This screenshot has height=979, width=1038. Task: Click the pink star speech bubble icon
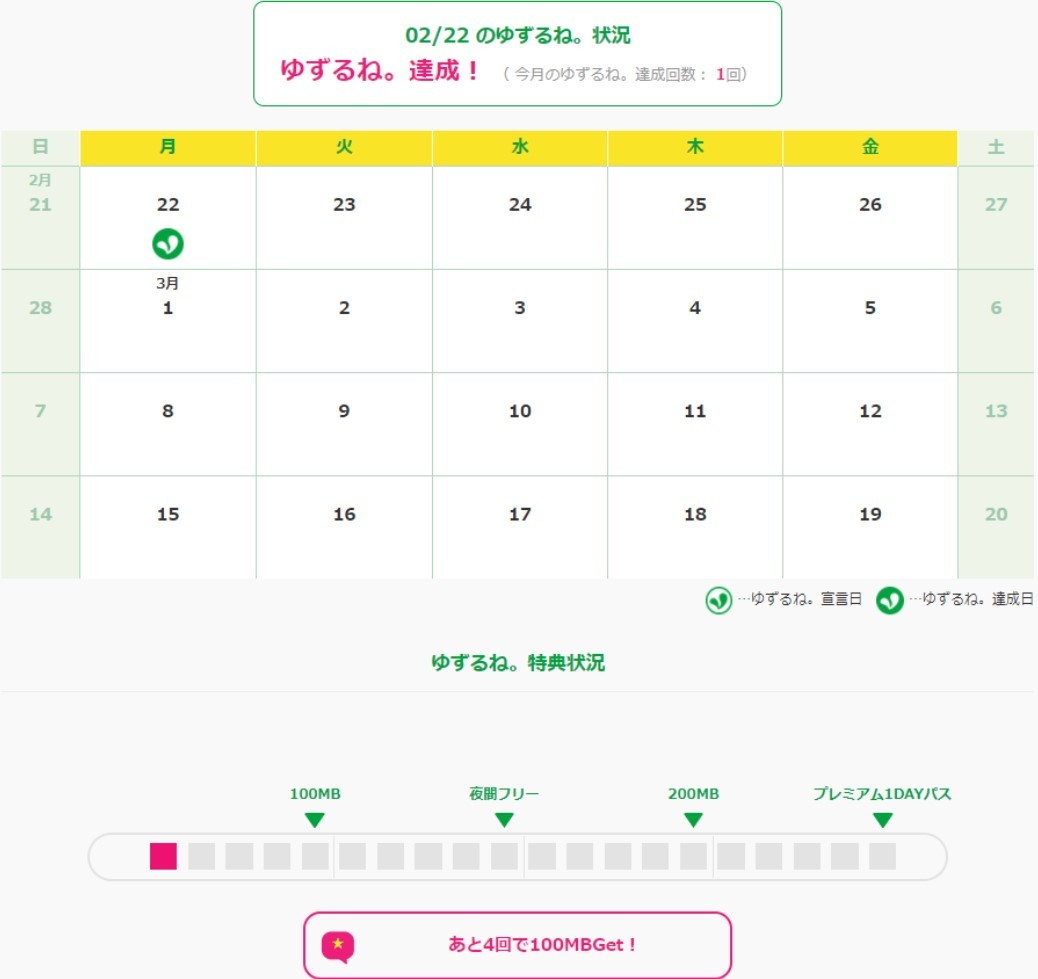click(338, 945)
